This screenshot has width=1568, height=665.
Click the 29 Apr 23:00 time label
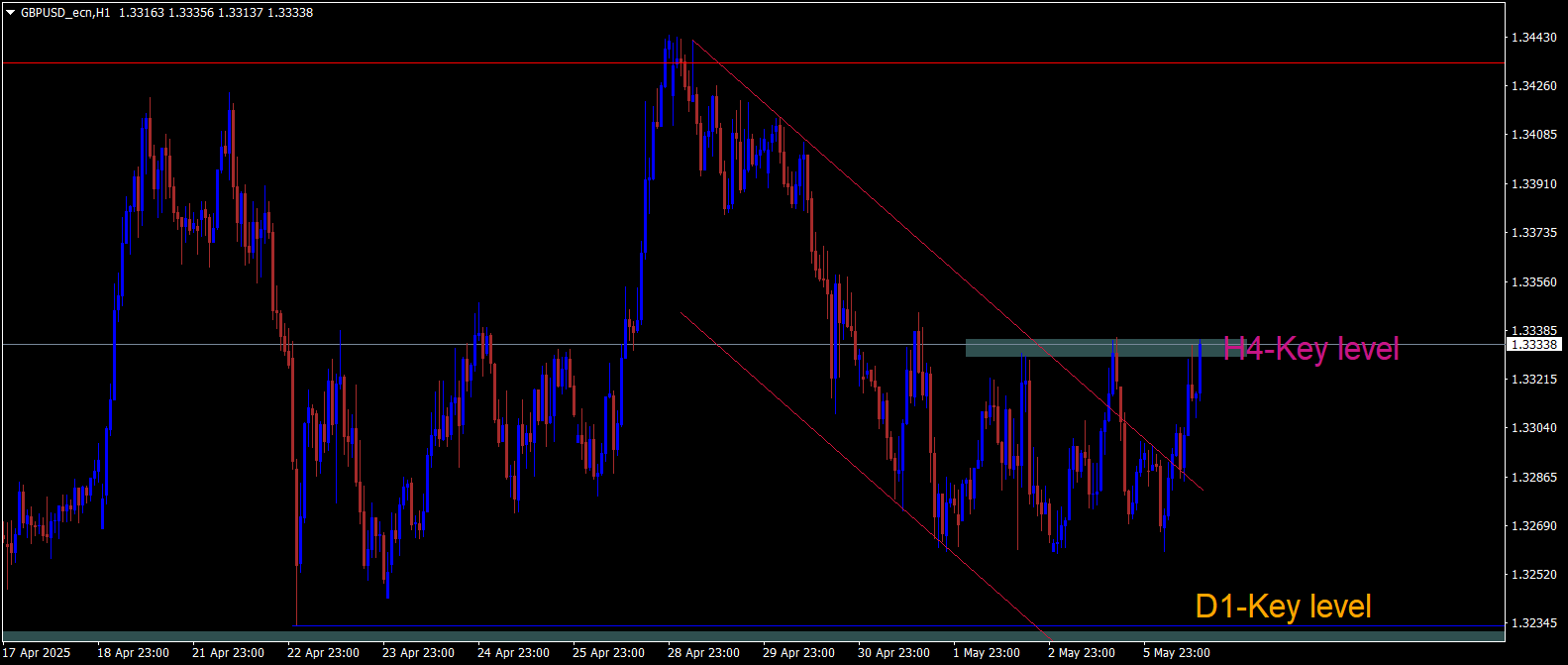798,653
